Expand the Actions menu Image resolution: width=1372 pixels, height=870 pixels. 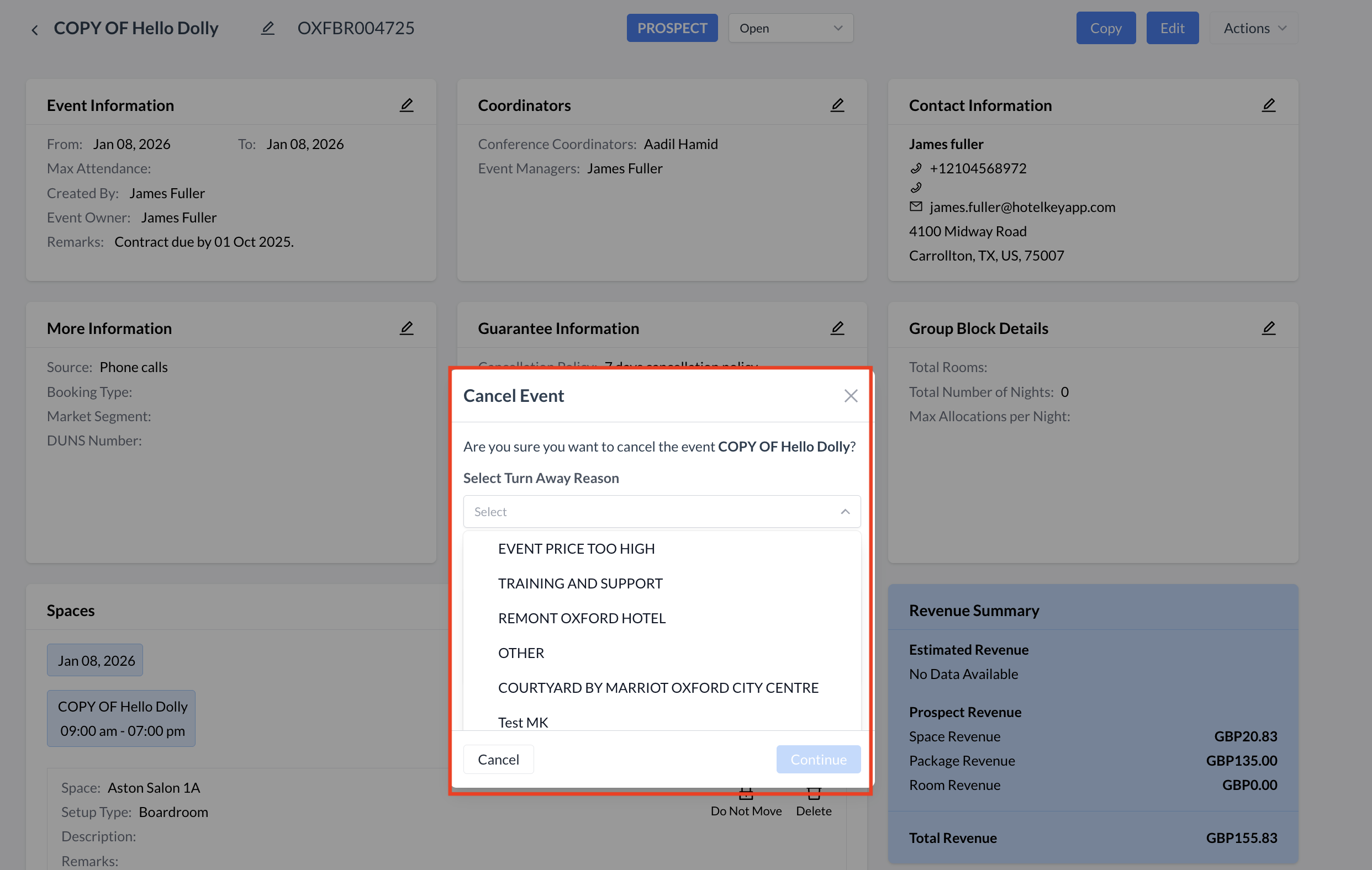1253,28
